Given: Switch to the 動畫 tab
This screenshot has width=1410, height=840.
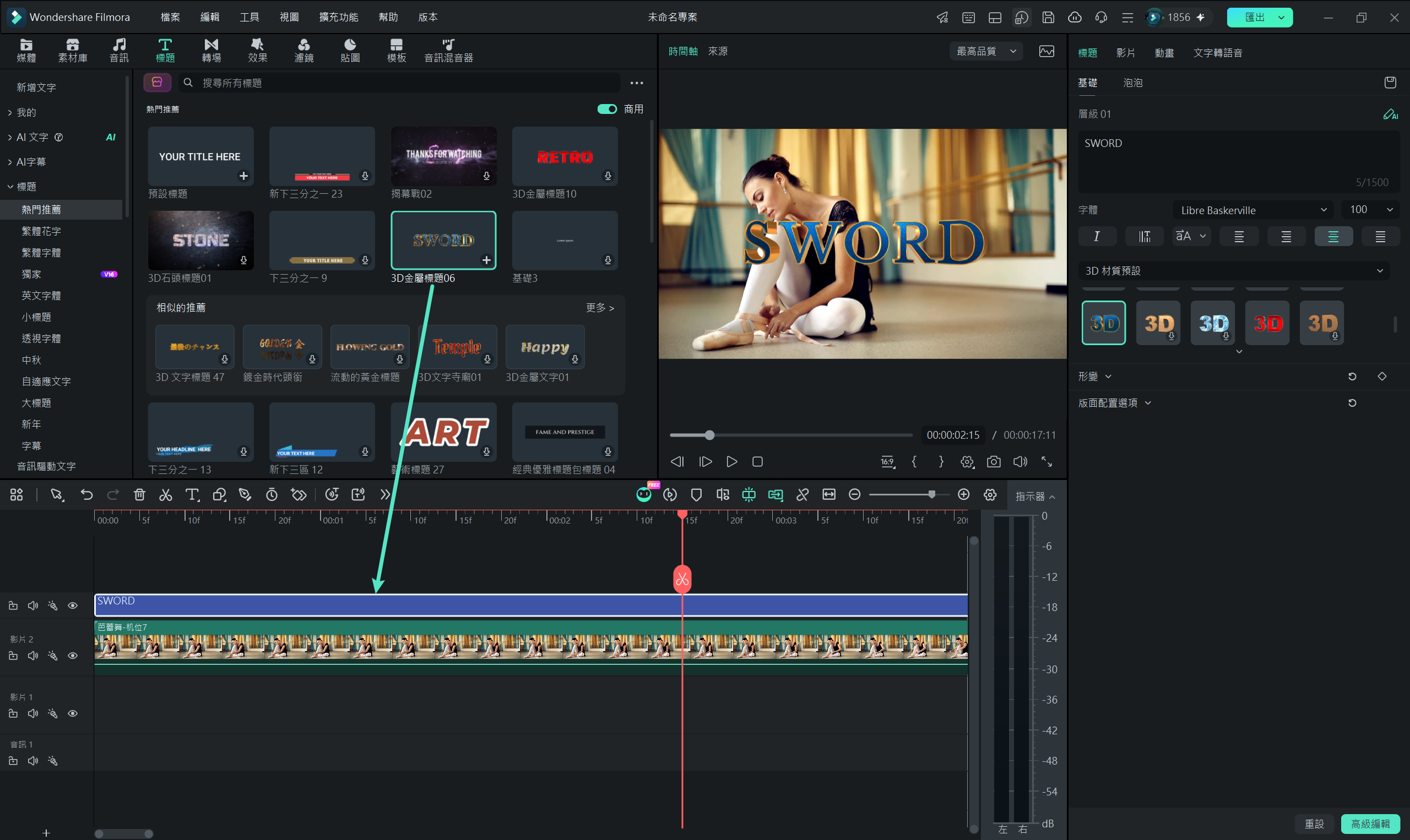Looking at the screenshot, I should click(1164, 53).
